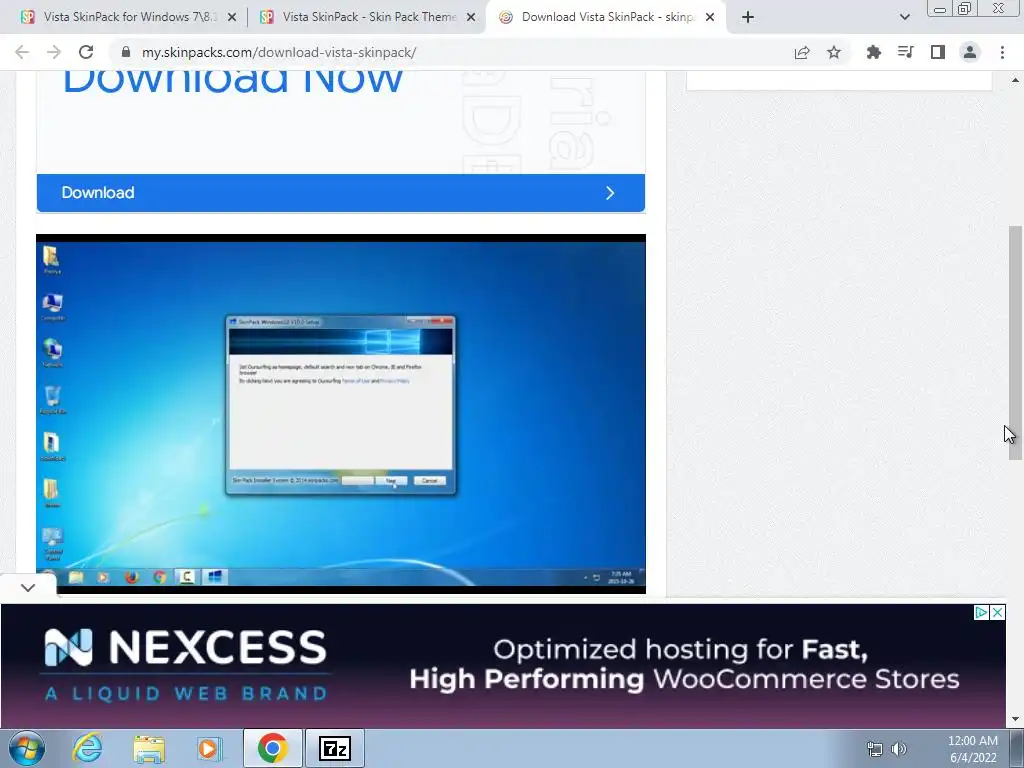Image resolution: width=1024 pixels, height=768 pixels.
Task: Open the Nexcess hosting advertisement
Action: click(x=503, y=665)
